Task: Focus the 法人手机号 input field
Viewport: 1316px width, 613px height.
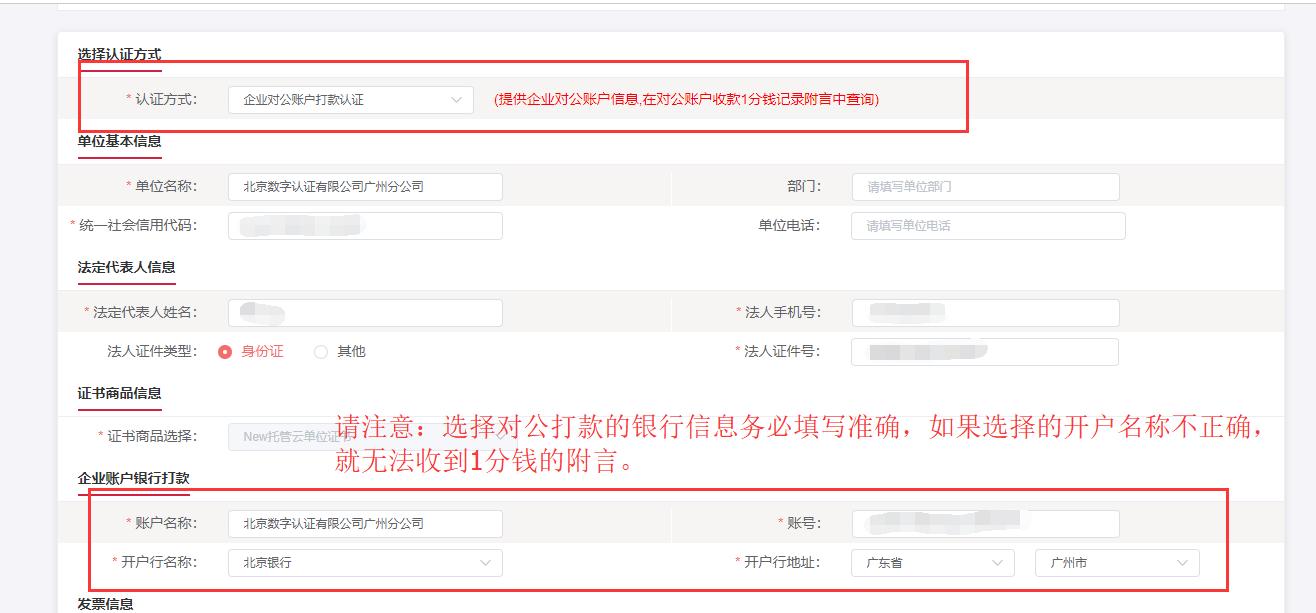Action: 985,313
